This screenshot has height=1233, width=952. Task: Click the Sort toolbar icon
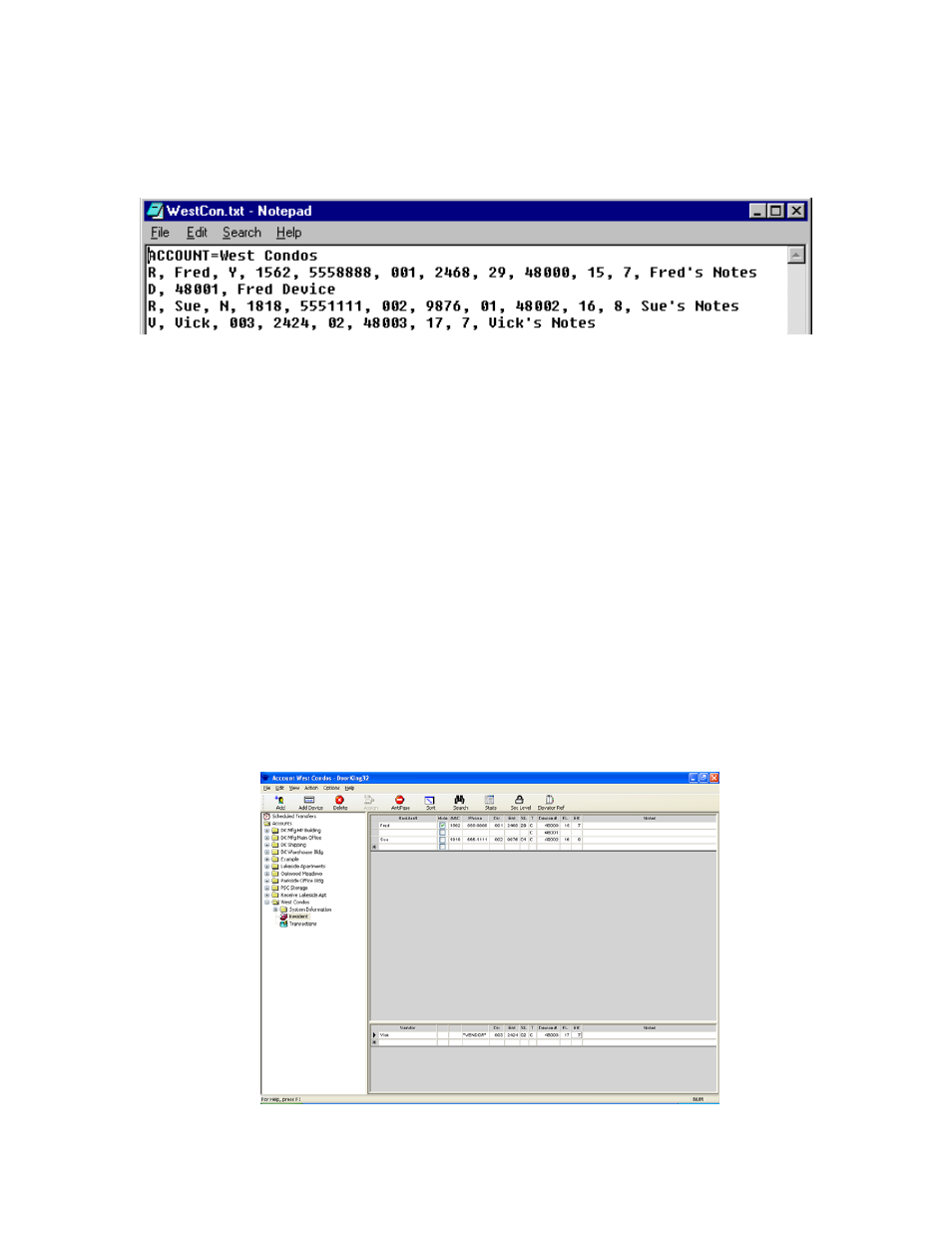(x=430, y=802)
